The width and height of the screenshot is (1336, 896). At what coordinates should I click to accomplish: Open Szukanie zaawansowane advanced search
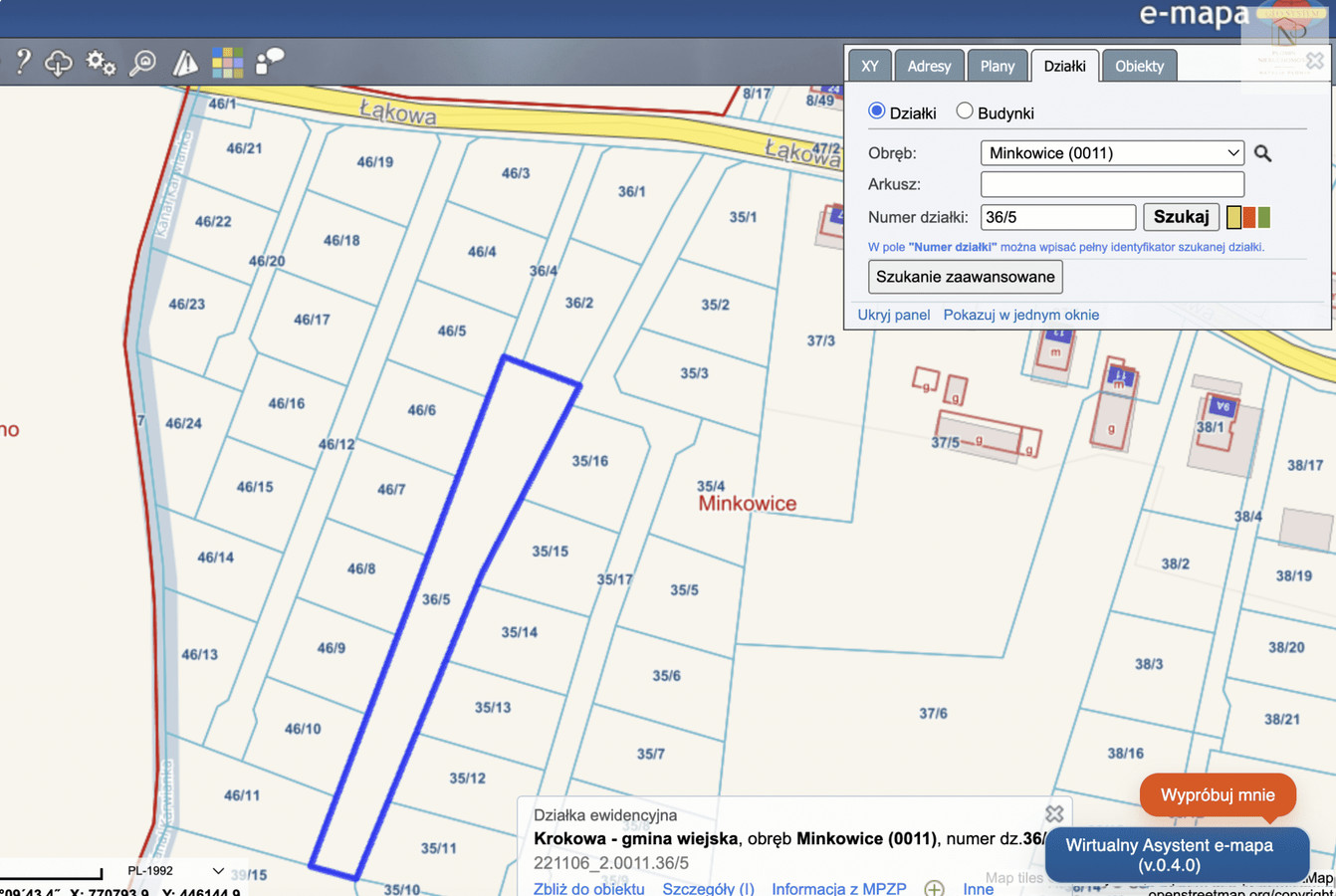[x=966, y=277]
